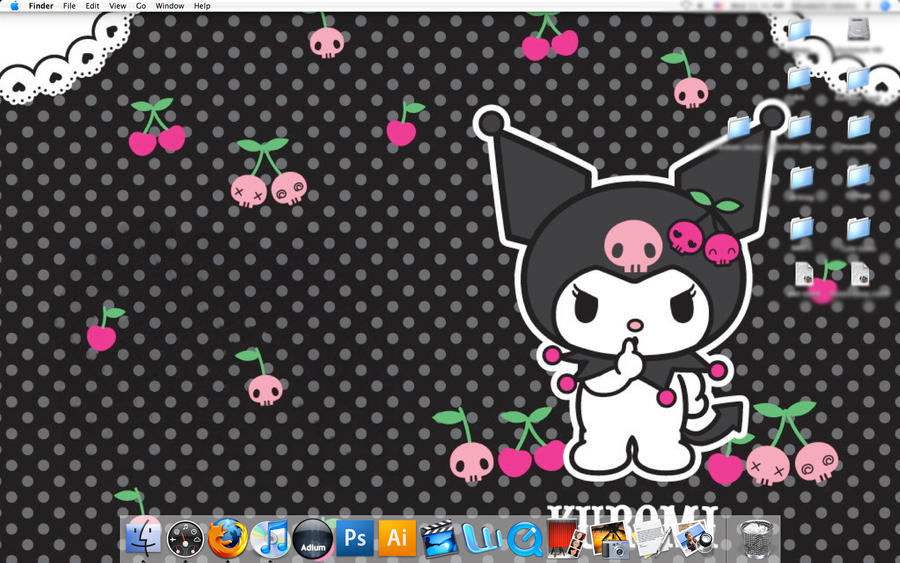Select the hard drive icon on desktop
The width and height of the screenshot is (900, 563).
pyautogui.click(x=859, y=29)
